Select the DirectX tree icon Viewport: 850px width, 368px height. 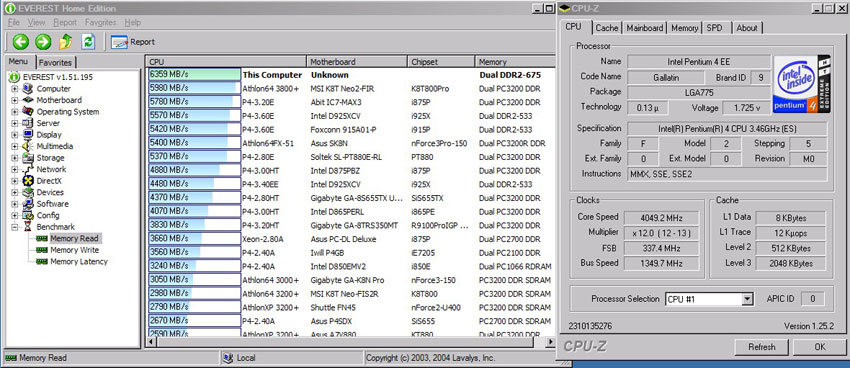[x=27, y=180]
